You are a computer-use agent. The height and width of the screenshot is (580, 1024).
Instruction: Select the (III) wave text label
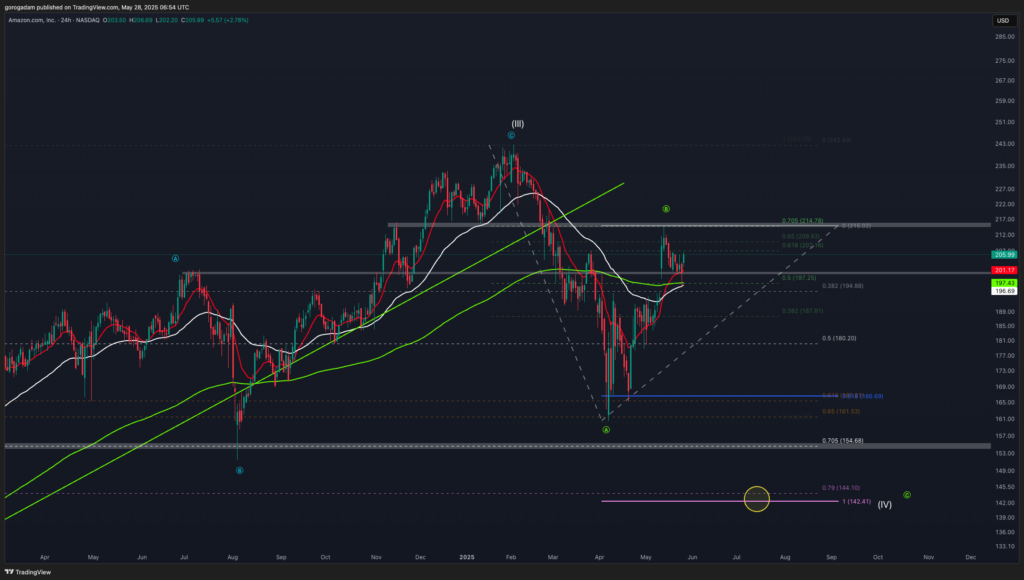tap(518, 124)
